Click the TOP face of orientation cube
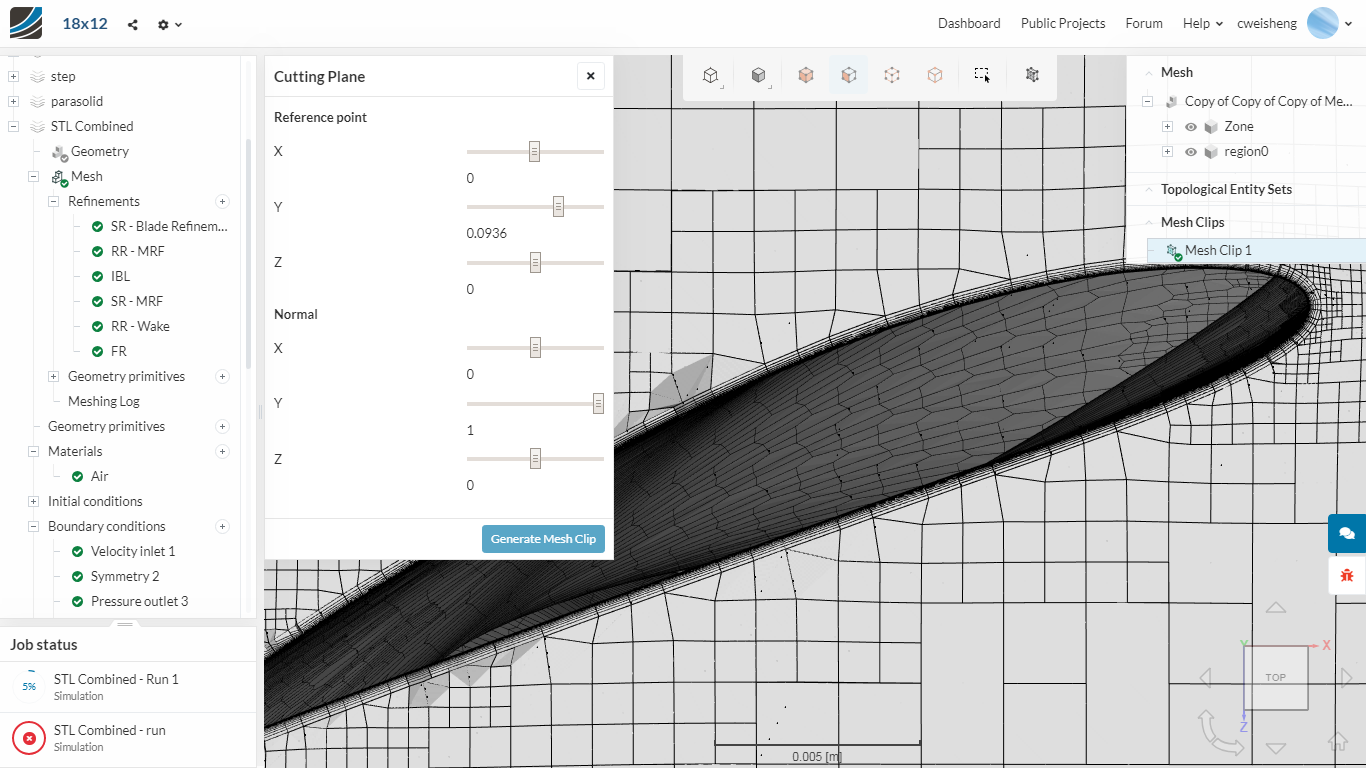 click(1275, 678)
